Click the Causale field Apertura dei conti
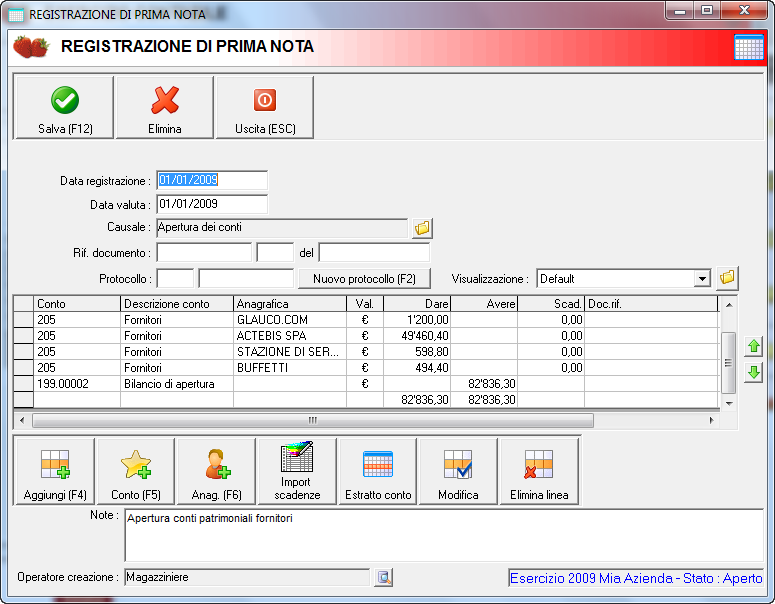Screen dimensions: 775x604 click(282, 228)
